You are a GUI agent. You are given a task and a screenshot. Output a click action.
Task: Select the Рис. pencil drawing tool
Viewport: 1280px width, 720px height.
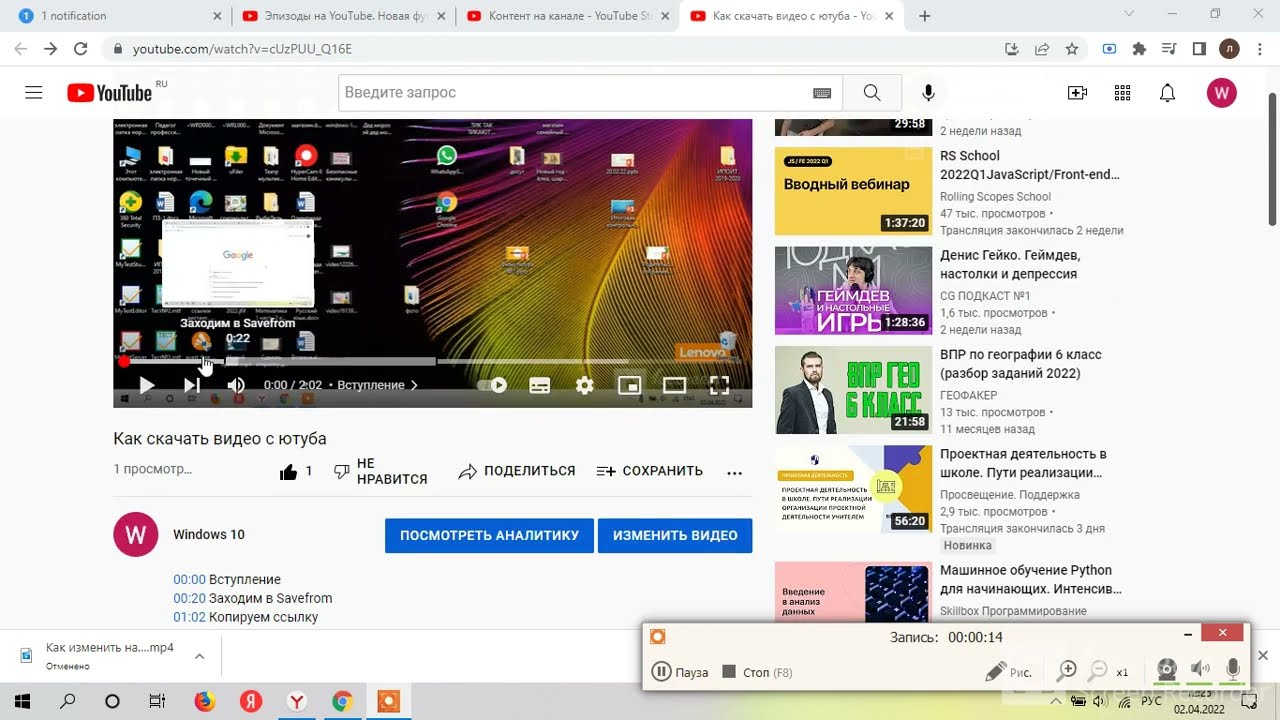click(x=1009, y=672)
